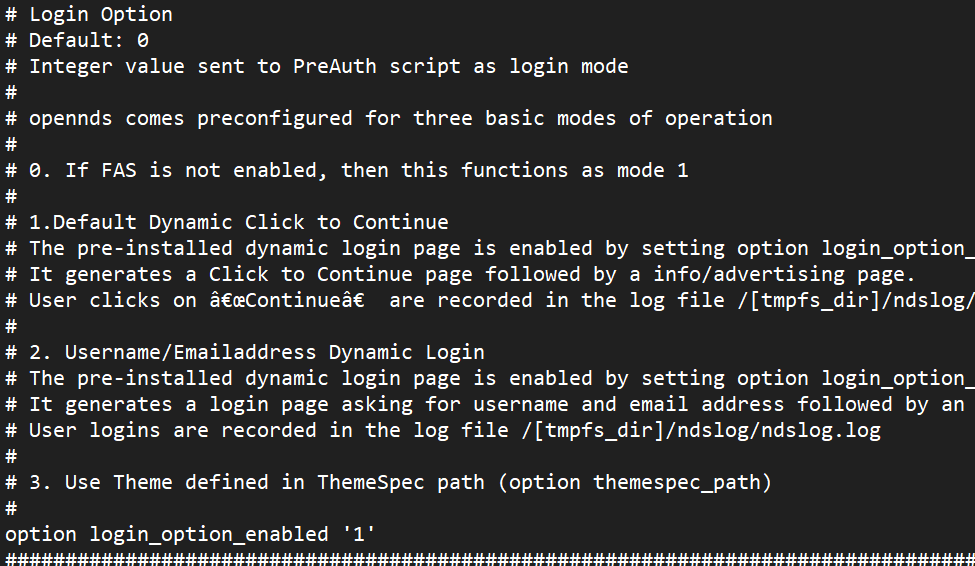This screenshot has width=975, height=566.
Task: Click the word 'info/advertising' in the text
Action: click(749, 274)
